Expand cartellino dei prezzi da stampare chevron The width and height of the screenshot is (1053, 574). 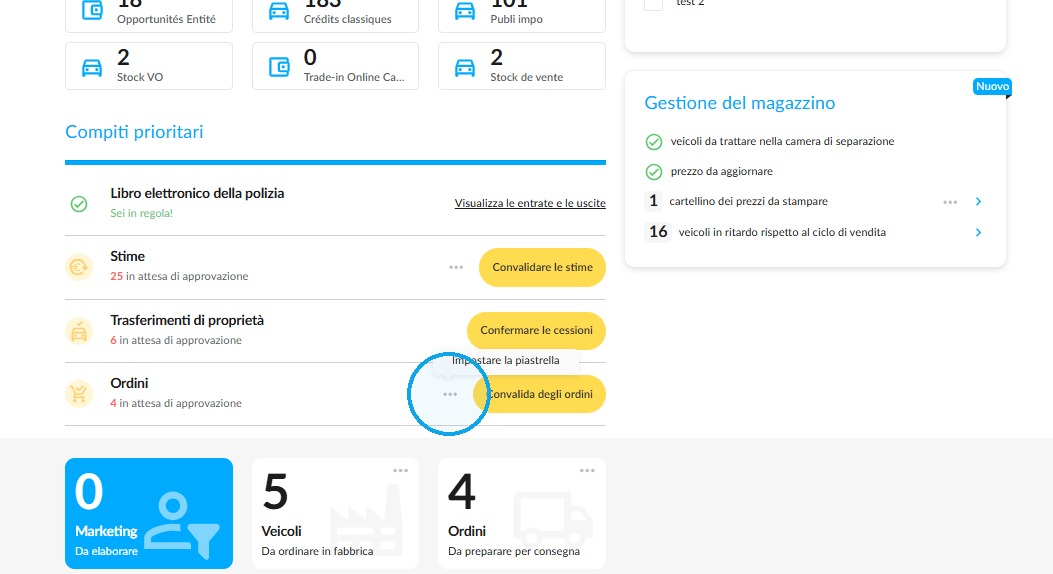[x=978, y=201]
